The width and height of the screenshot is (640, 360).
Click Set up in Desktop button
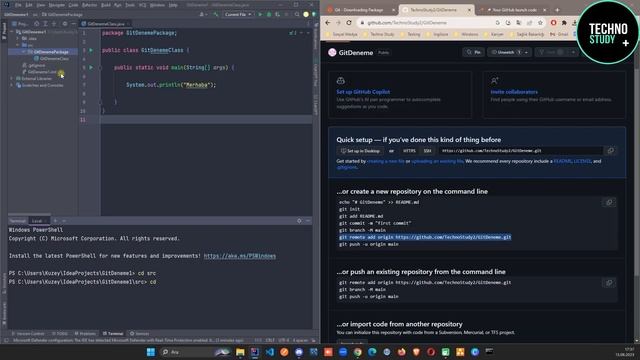[360, 151]
